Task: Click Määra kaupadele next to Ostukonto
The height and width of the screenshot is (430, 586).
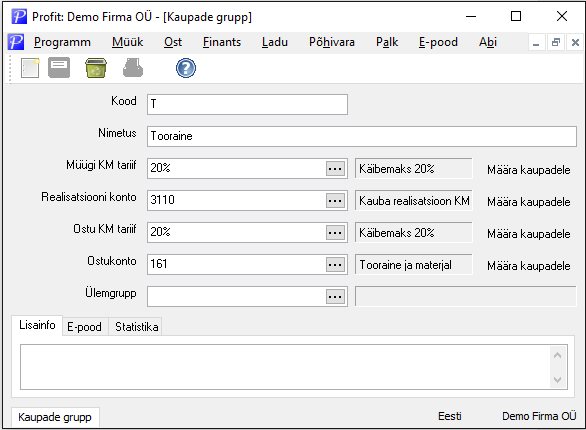Action: (x=529, y=266)
